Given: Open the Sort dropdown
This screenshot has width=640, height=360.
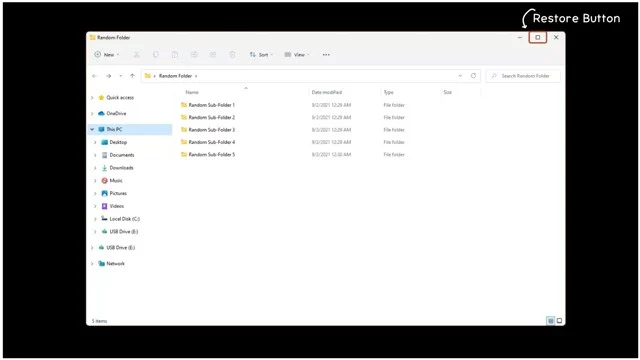Looking at the screenshot, I should (261, 55).
